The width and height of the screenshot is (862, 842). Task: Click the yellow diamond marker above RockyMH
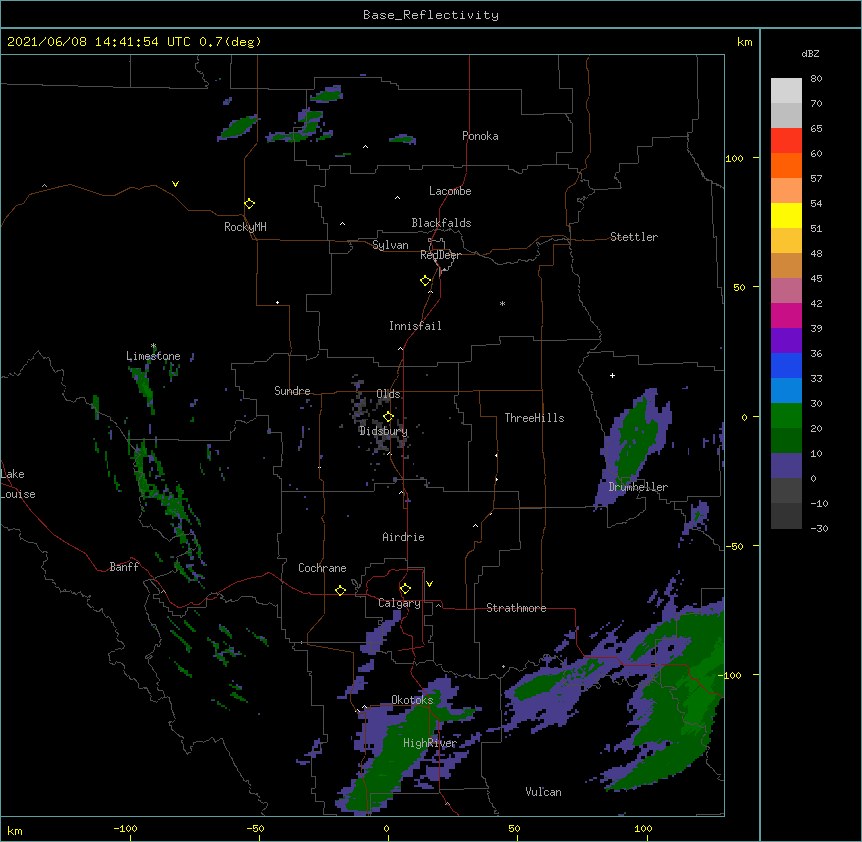tap(250, 204)
